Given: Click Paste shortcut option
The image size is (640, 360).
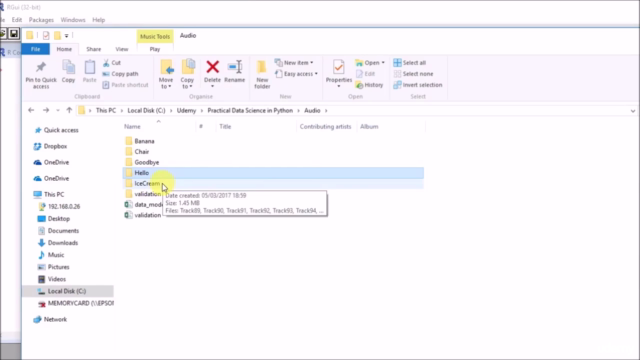Looking at the screenshot, I should [125, 85].
